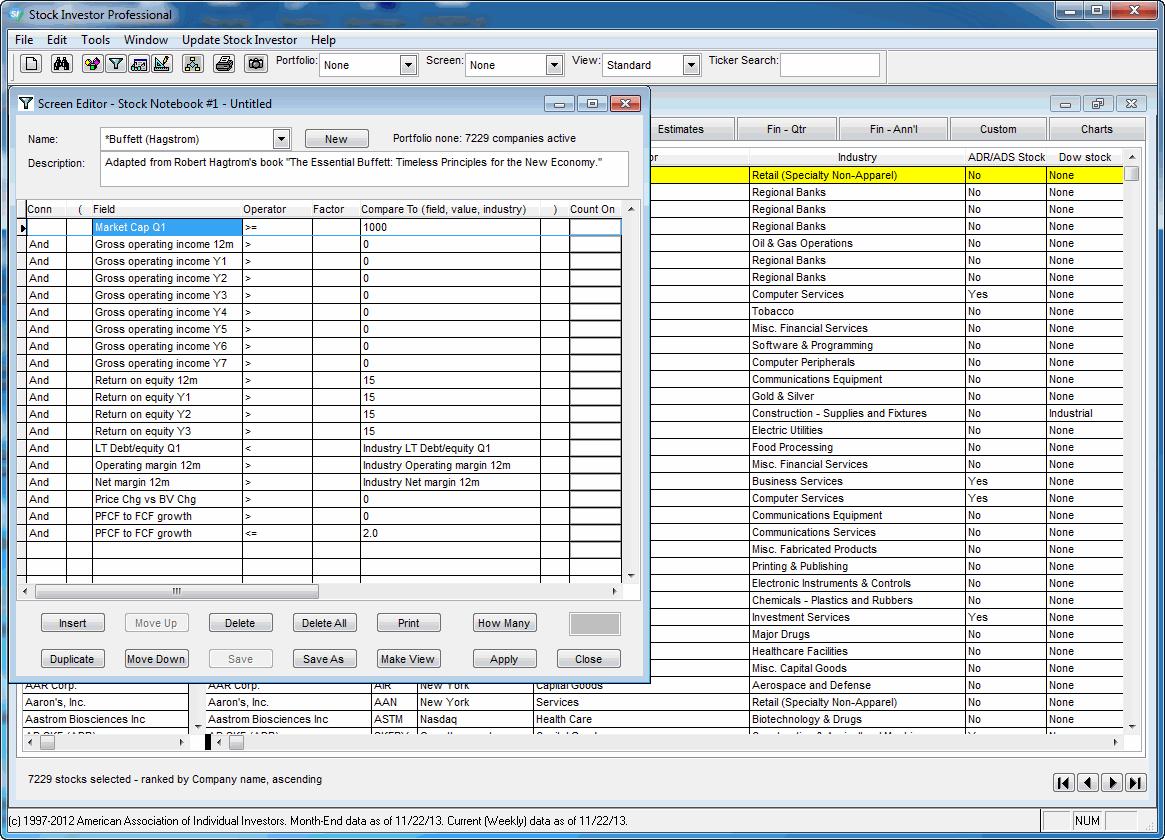Screen dimensions: 1165x840
Task: Select the funnel Screen Editor icon
Action: [116, 62]
